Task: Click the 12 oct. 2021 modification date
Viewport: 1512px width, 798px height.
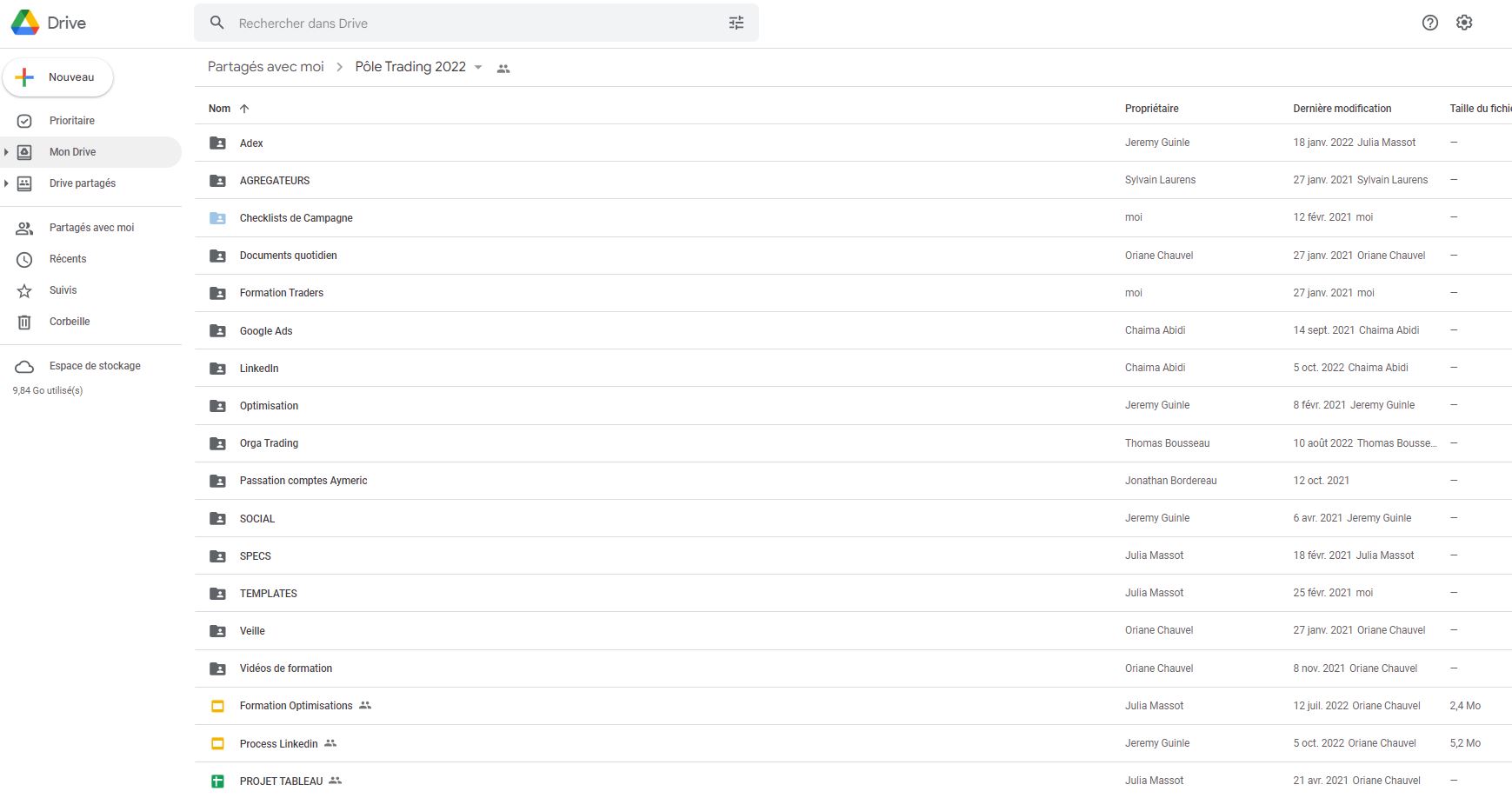Action: point(1321,481)
